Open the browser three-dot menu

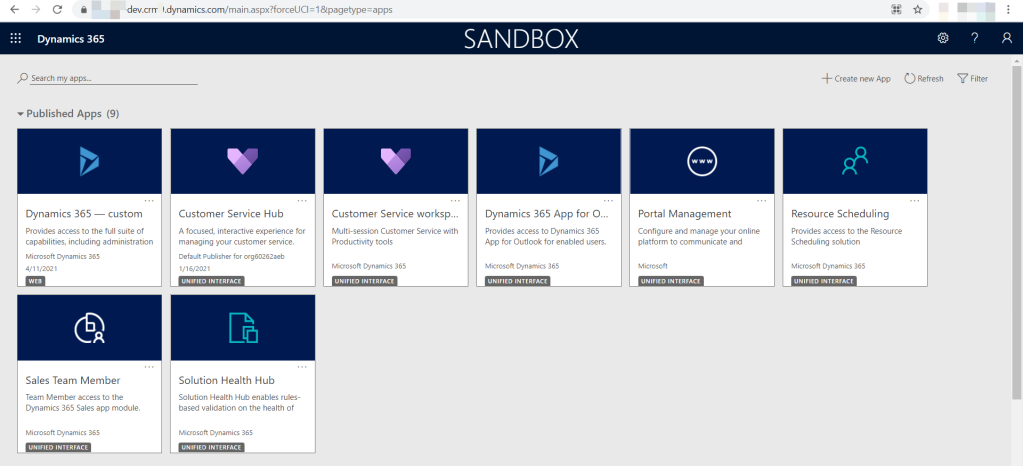click(x=1008, y=10)
